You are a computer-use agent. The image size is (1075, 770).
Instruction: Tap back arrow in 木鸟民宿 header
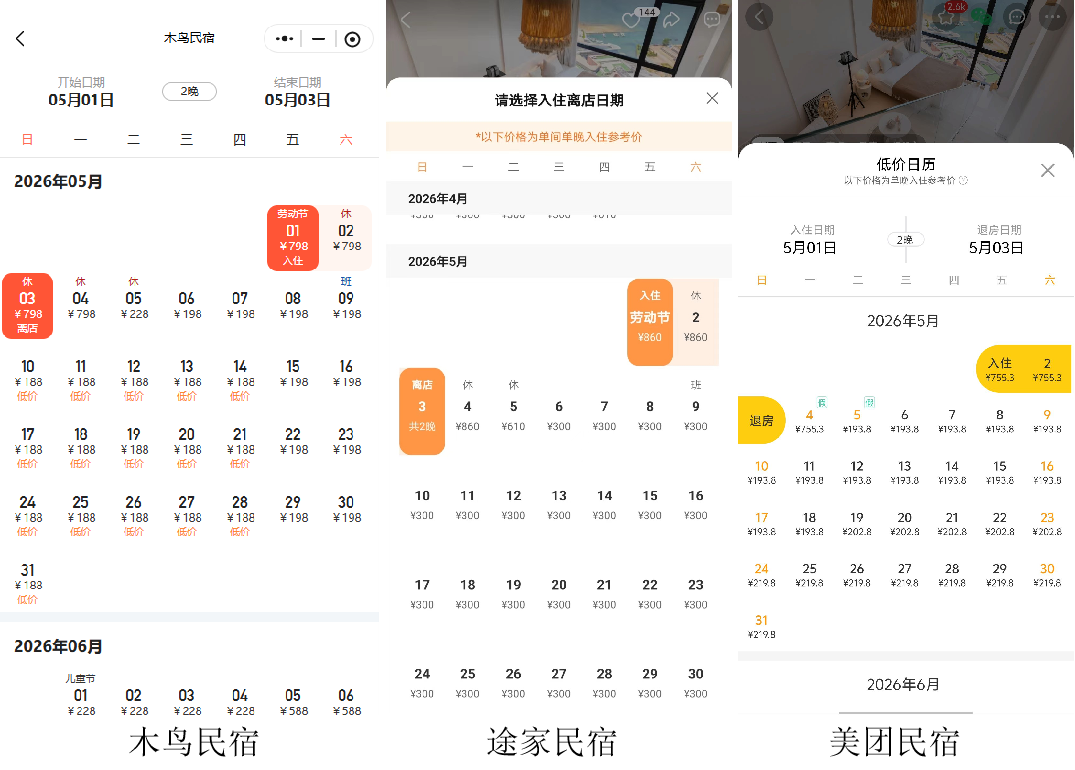(x=20, y=39)
